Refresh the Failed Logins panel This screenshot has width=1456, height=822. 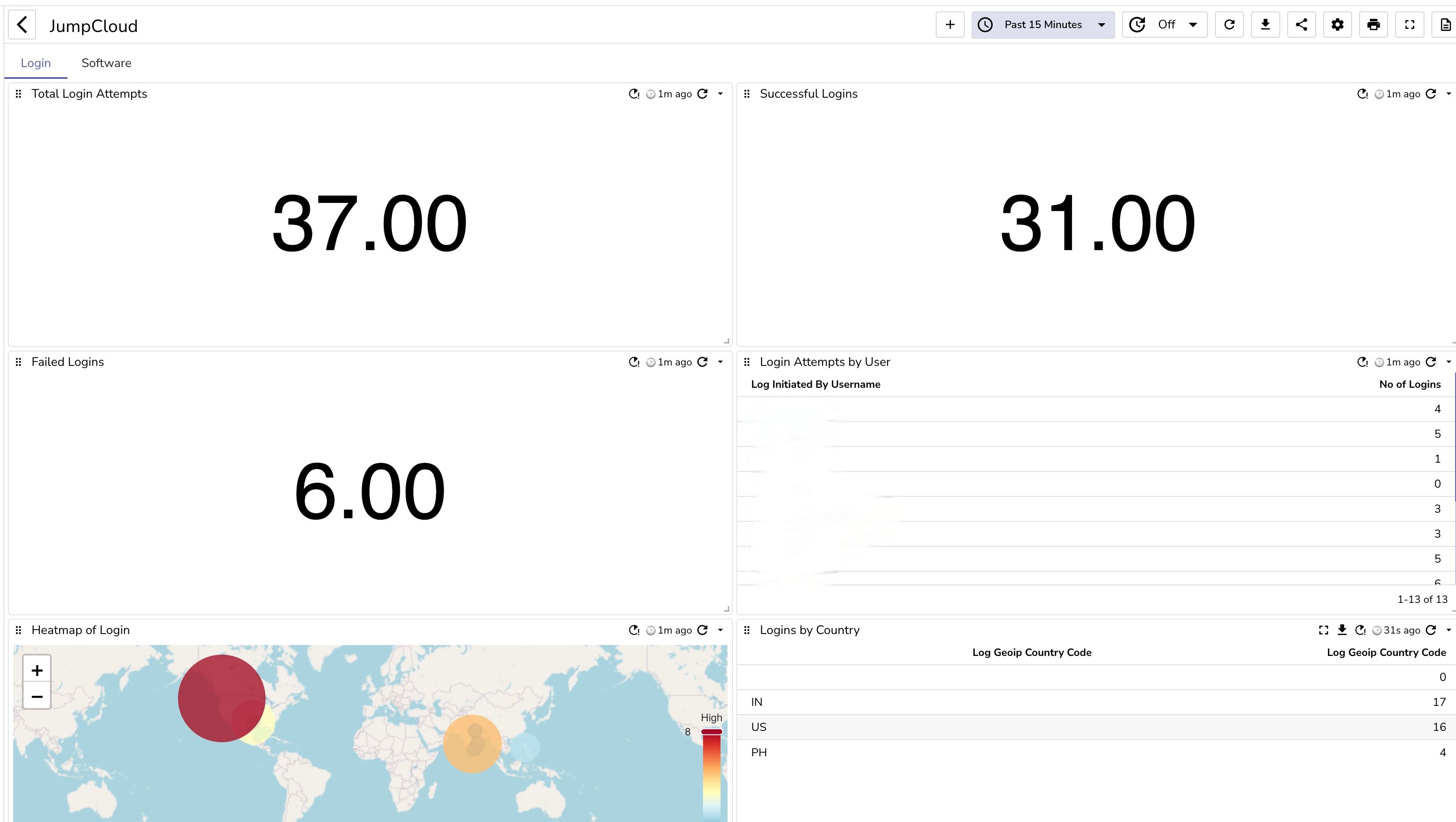click(703, 362)
